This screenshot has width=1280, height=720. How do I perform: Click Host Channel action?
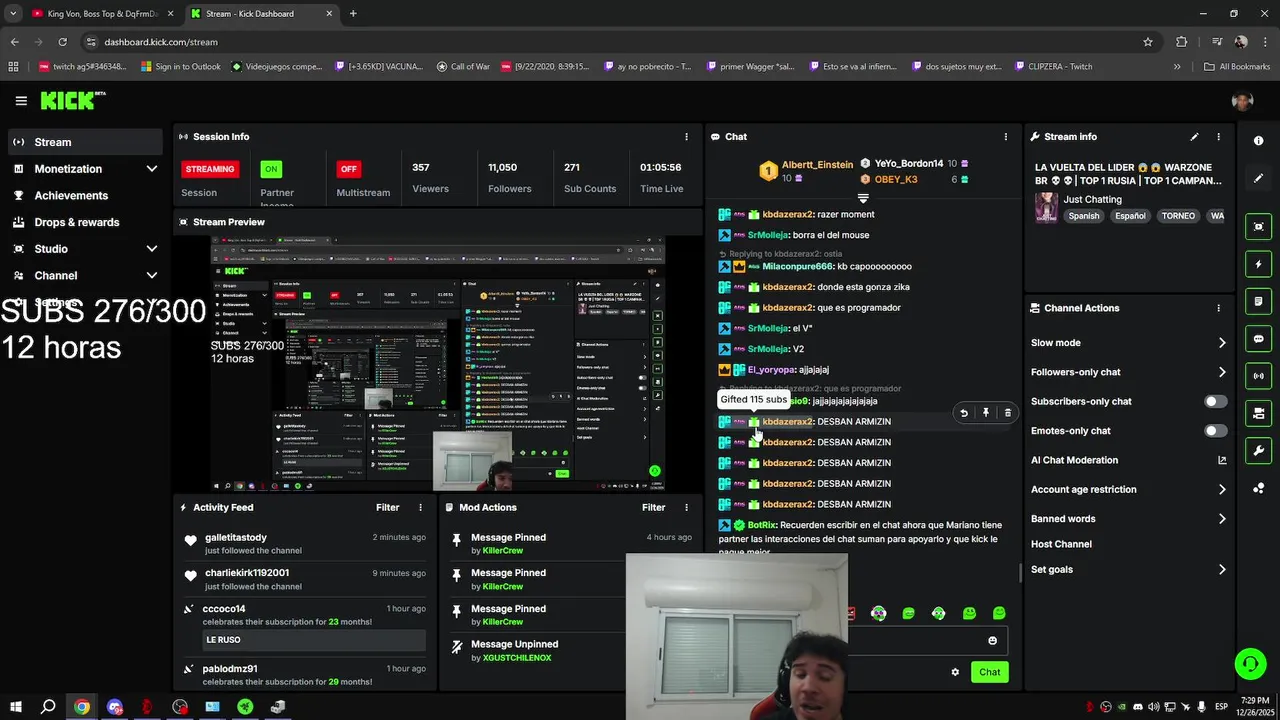(x=1061, y=544)
